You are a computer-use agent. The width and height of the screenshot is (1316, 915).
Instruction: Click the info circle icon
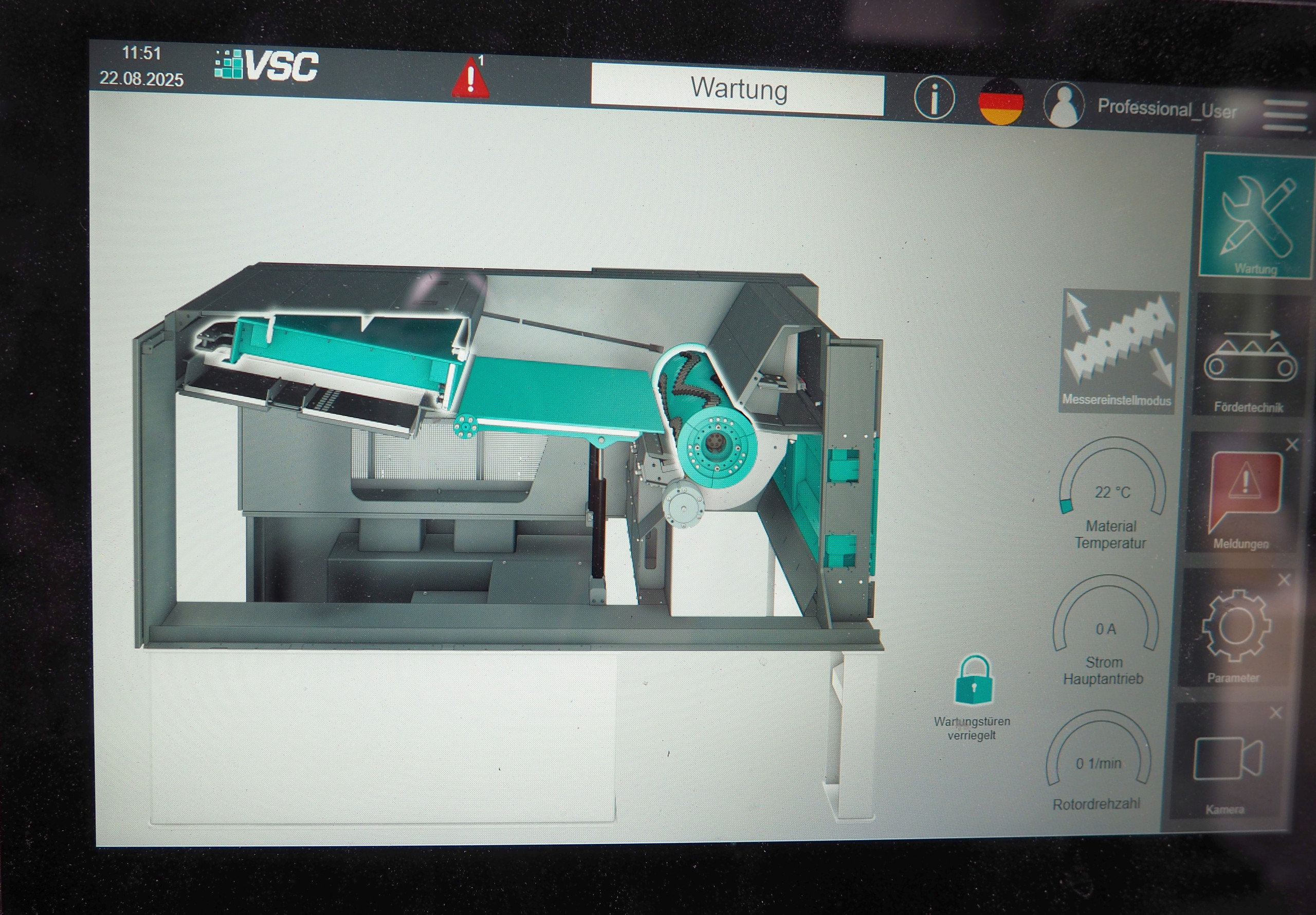(934, 98)
